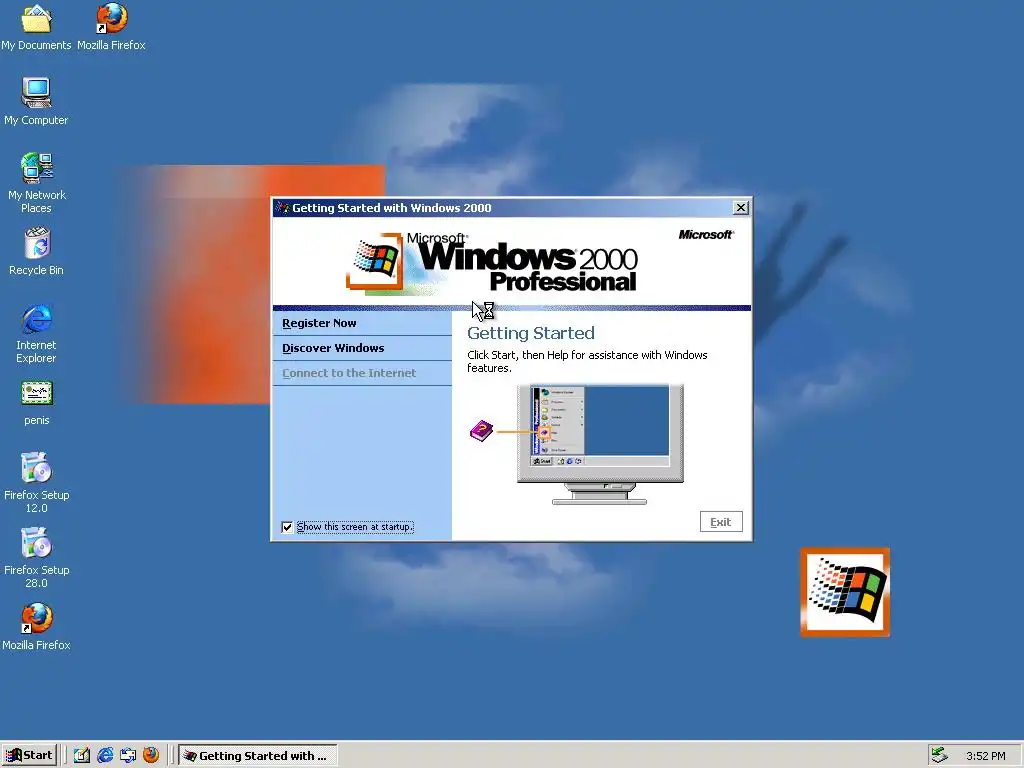Click the purple help book icon
1024x768 pixels.
tap(481, 430)
